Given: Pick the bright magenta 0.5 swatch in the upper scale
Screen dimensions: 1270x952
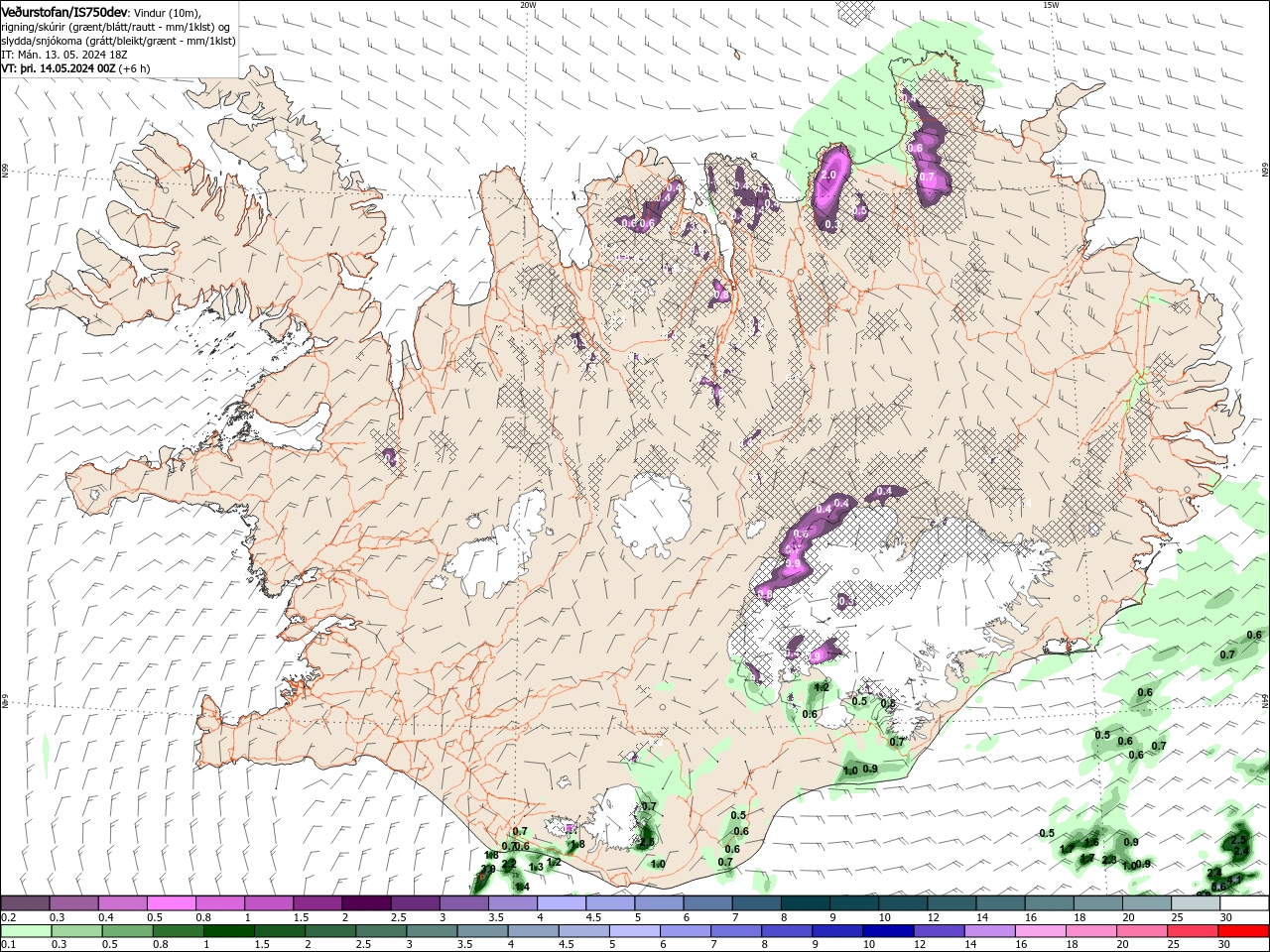Looking at the screenshot, I should [x=171, y=903].
